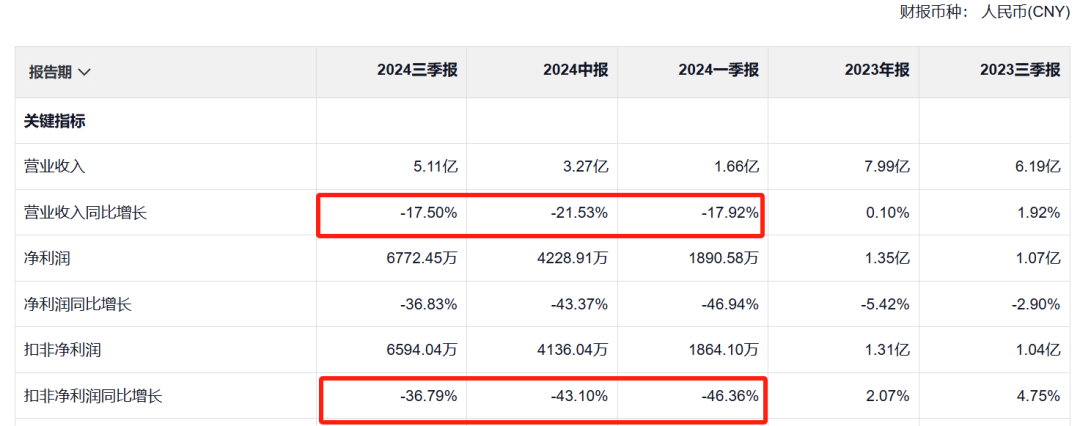Expand the 报告期 dropdown chevron
1080x426 pixels.
pos(85,72)
